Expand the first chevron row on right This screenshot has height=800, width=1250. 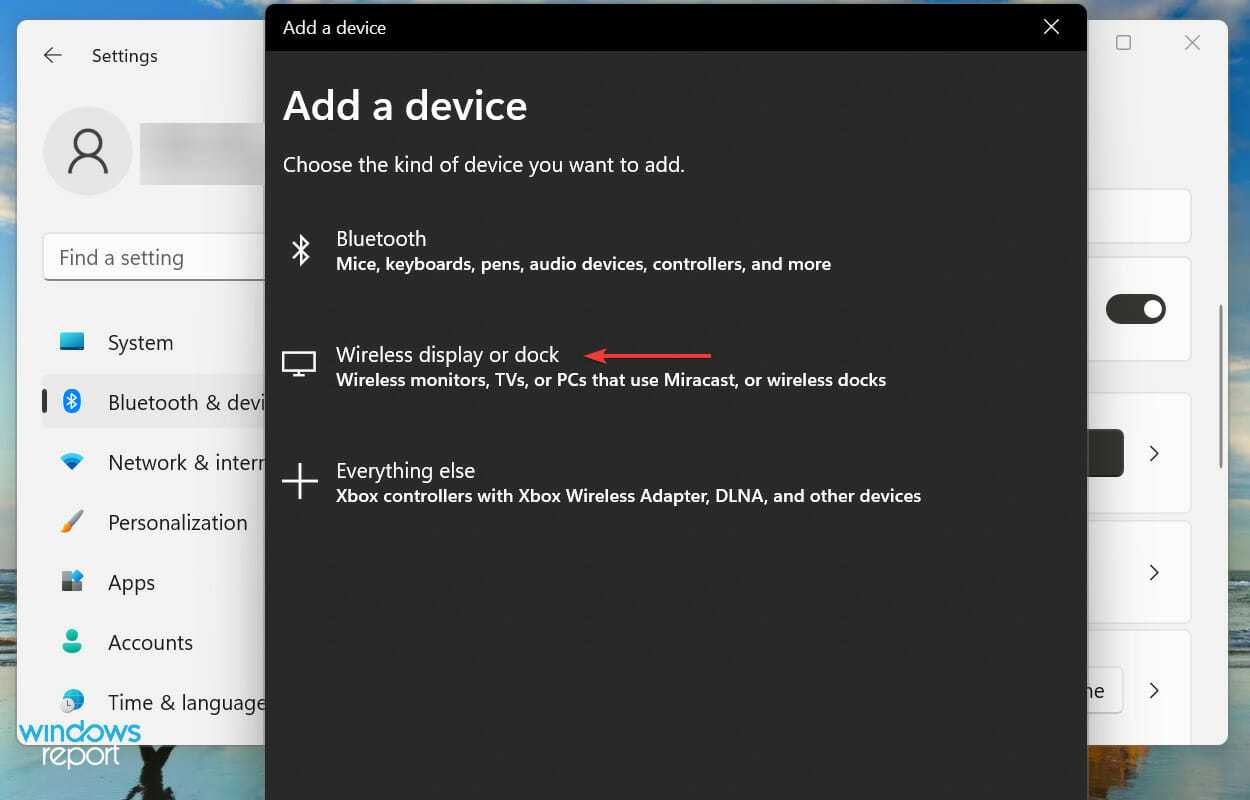(1154, 453)
